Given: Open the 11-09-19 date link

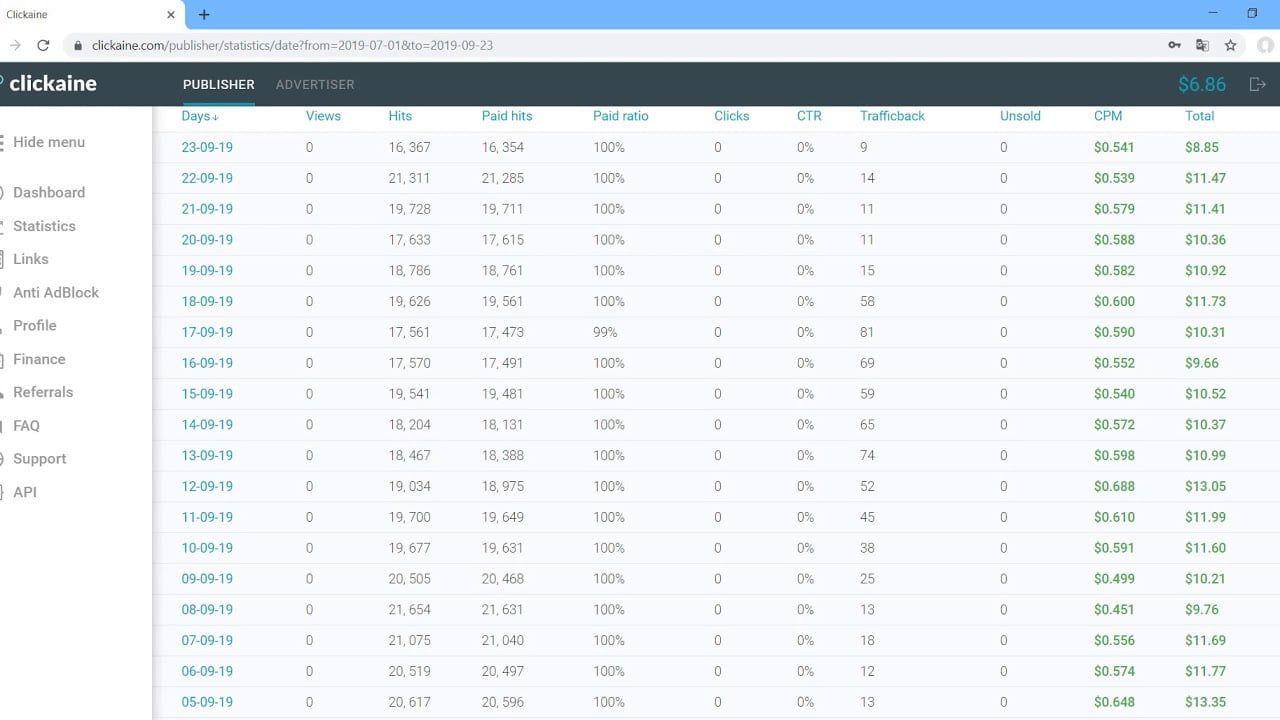Looking at the screenshot, I should pyautogui.click(x=207, y=517).
